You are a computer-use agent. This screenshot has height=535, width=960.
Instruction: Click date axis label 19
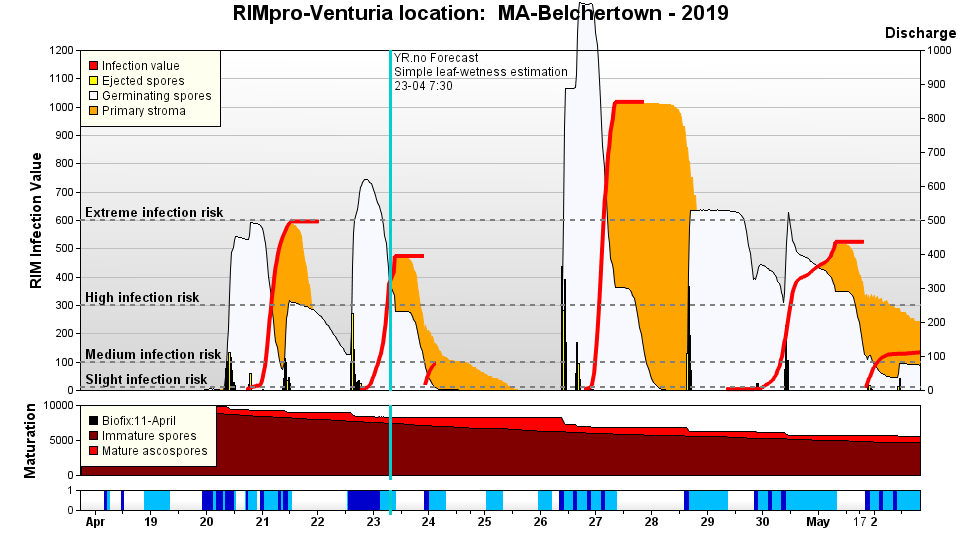151,522
